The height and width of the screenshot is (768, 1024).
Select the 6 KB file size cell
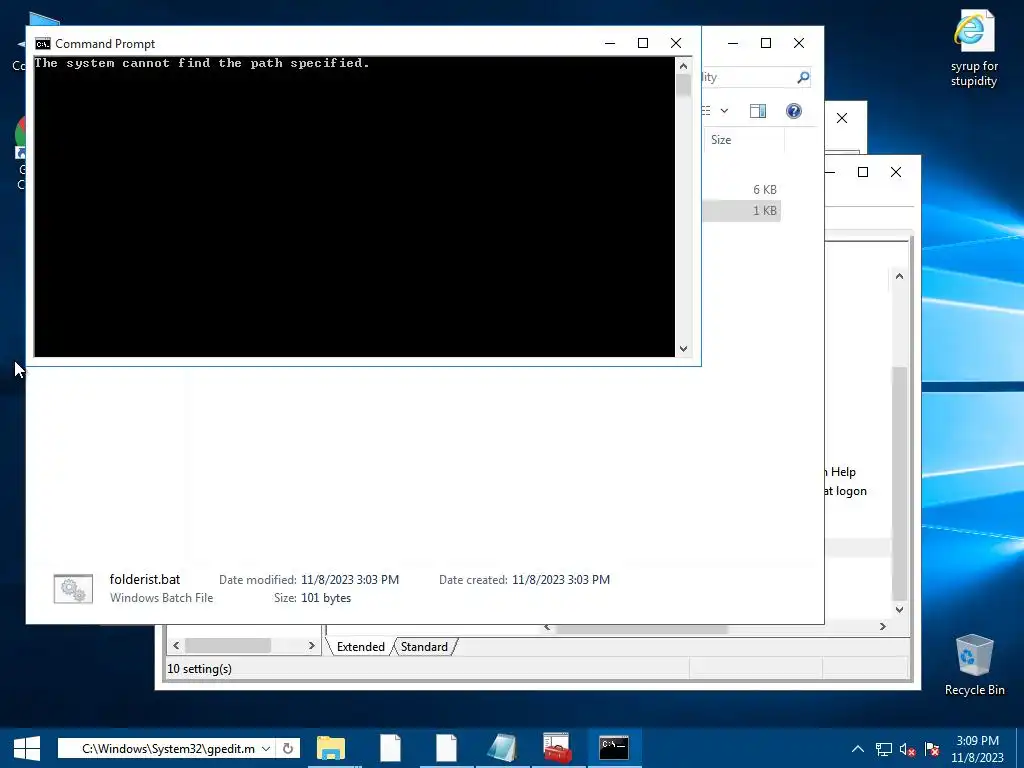[x=764, y=189]
